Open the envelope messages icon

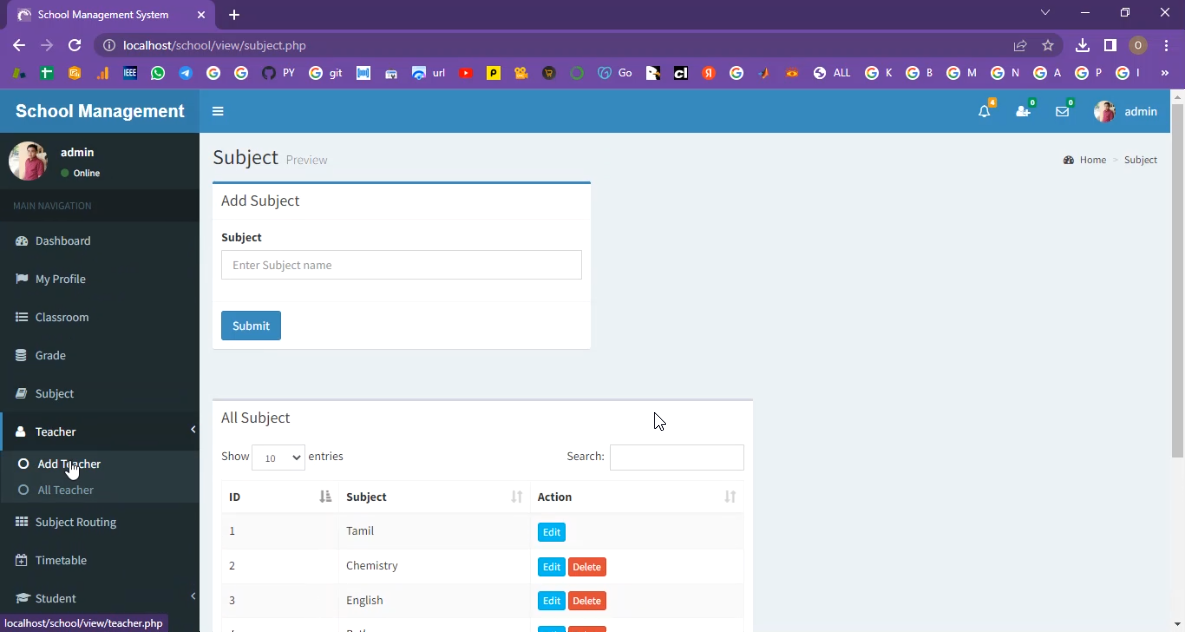pos(1062,112)
